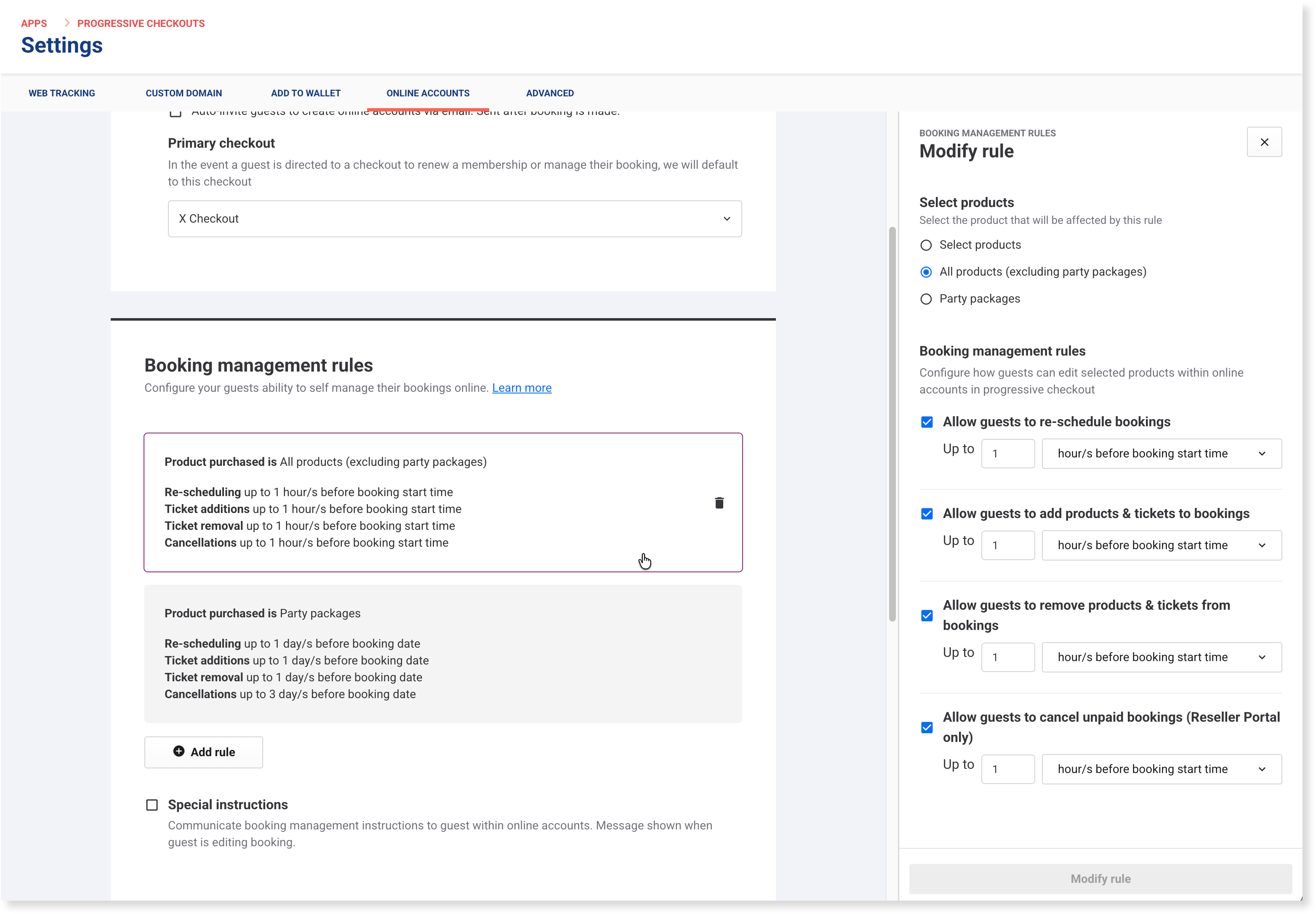Open the cancel unpaid bookings time unit dropdown
Screen dimensions: 1316x914
1161,768
